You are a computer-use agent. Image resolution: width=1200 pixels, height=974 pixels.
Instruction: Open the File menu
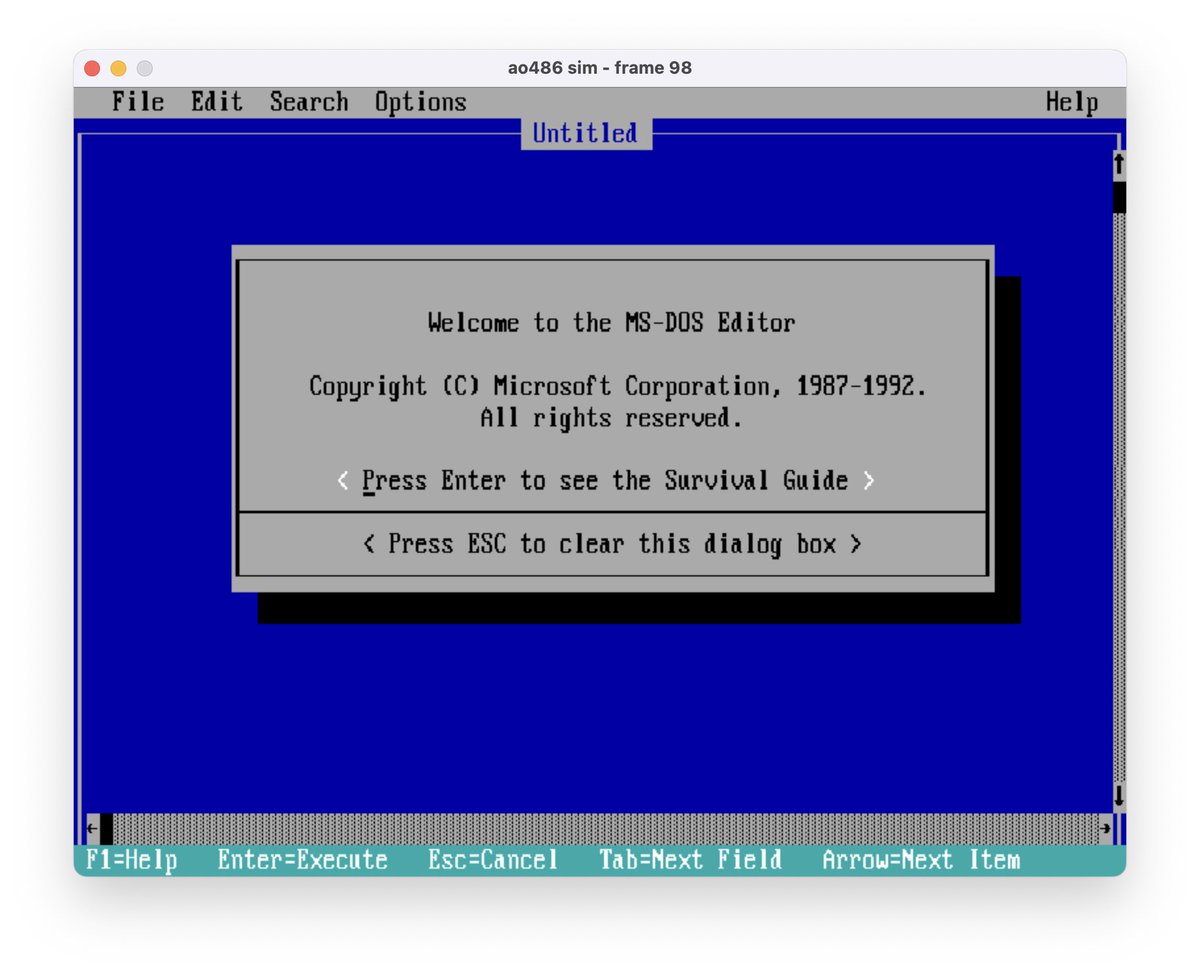click(x=138, y=102)
